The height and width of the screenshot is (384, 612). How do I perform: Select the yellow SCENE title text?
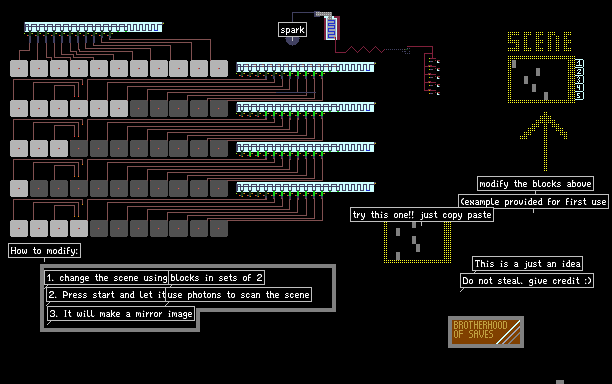540,41
